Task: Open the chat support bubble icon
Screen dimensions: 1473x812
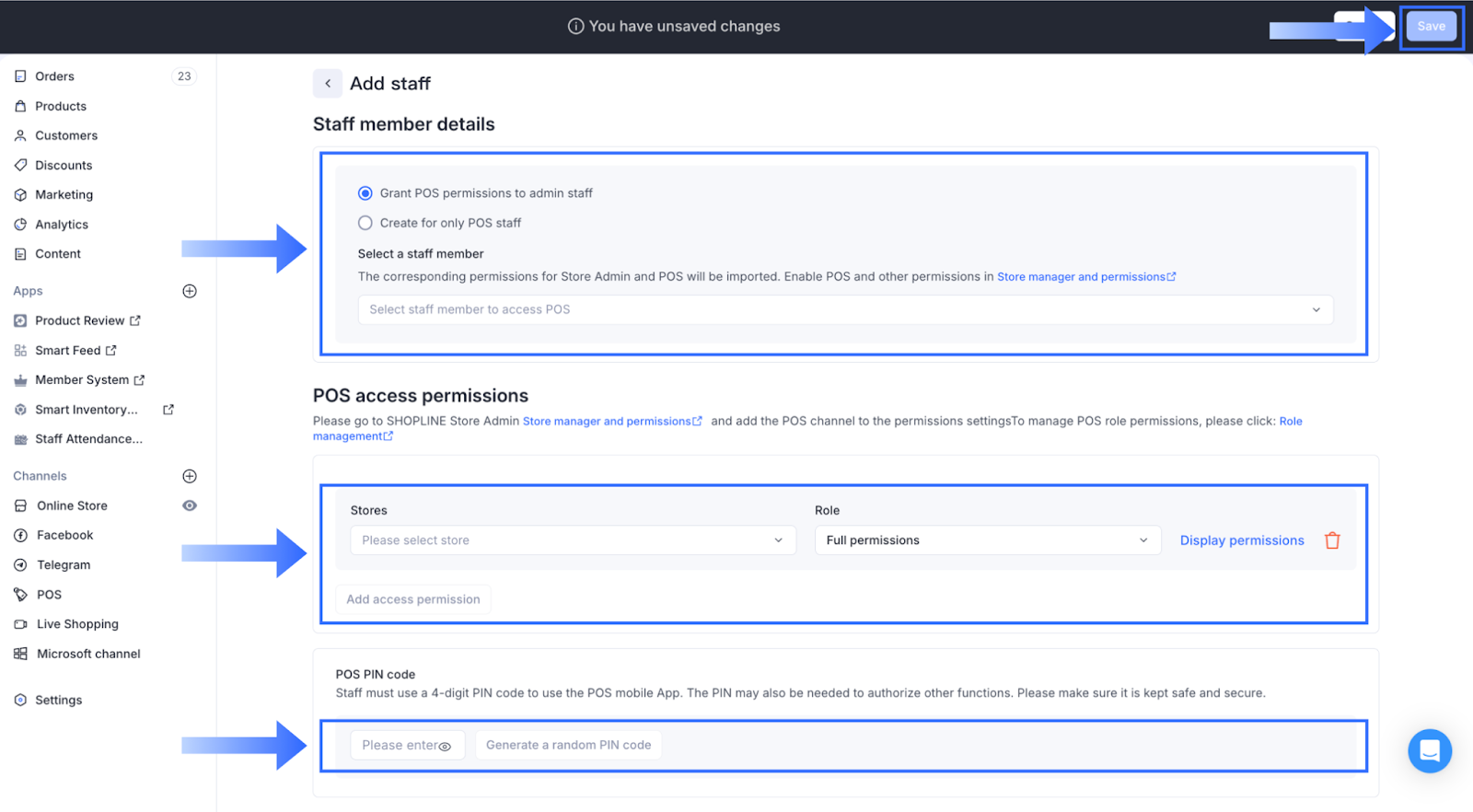Action: (1429, 751)
